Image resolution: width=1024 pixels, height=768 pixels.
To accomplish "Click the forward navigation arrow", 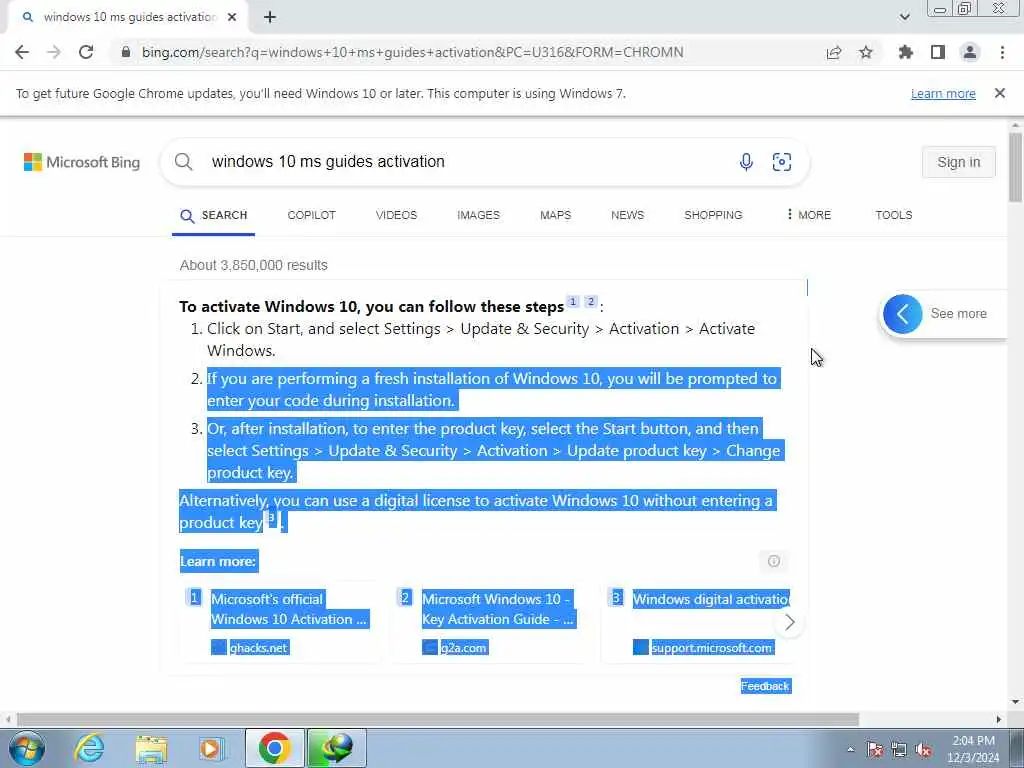I will (54, 52).
